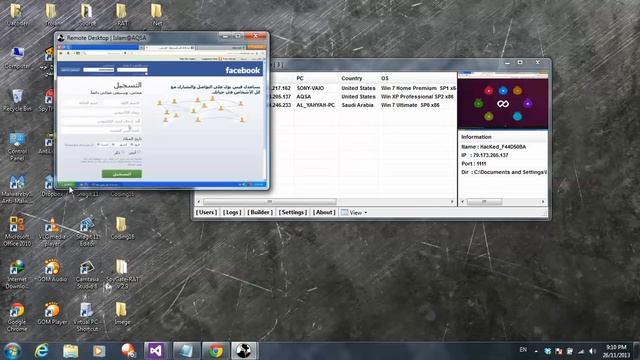Click the Windows Start orb
640x360 pixels.
pyautogui.click(x=12, y=351)
